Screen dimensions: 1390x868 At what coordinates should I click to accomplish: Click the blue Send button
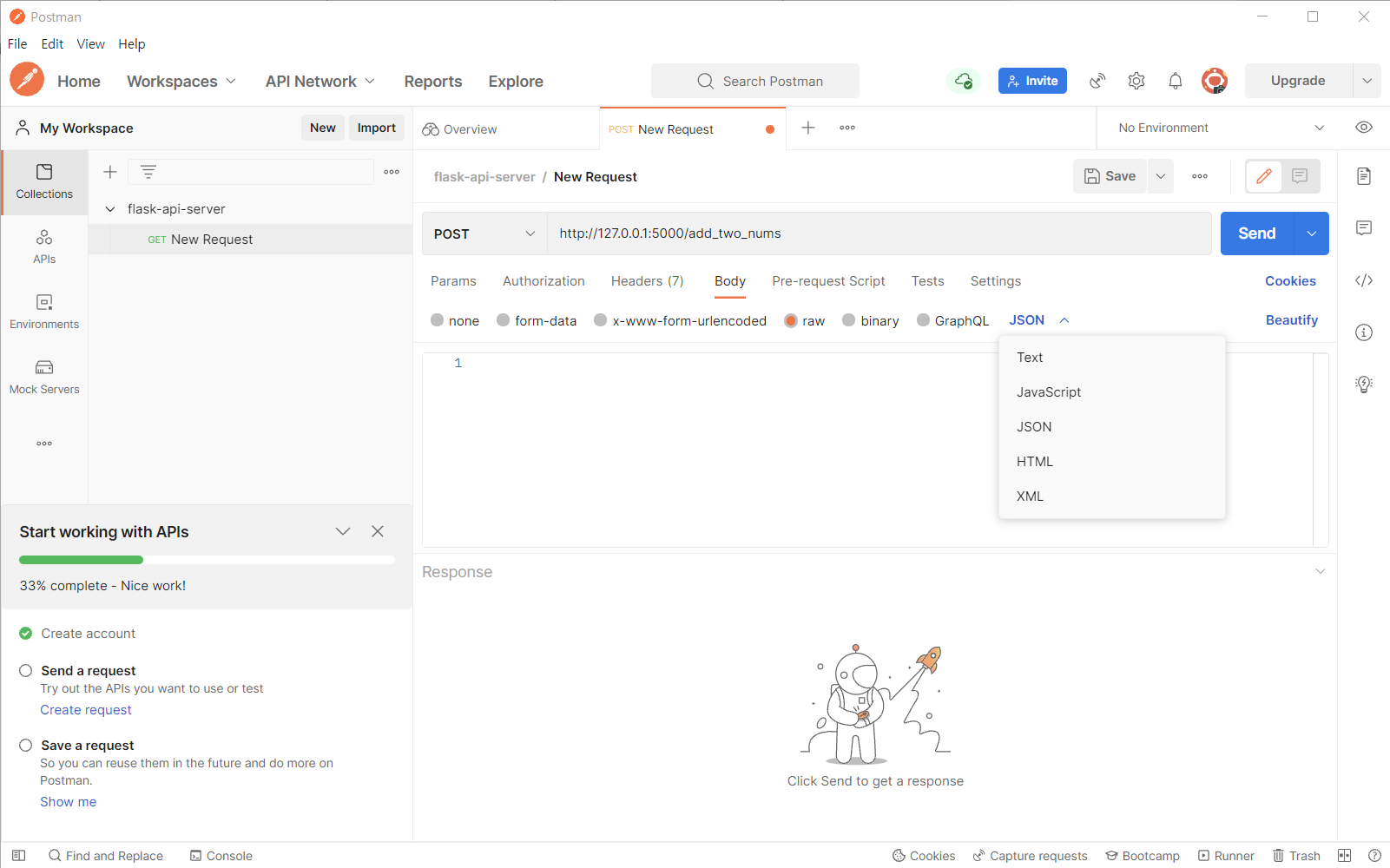(x=1257, y=233)
